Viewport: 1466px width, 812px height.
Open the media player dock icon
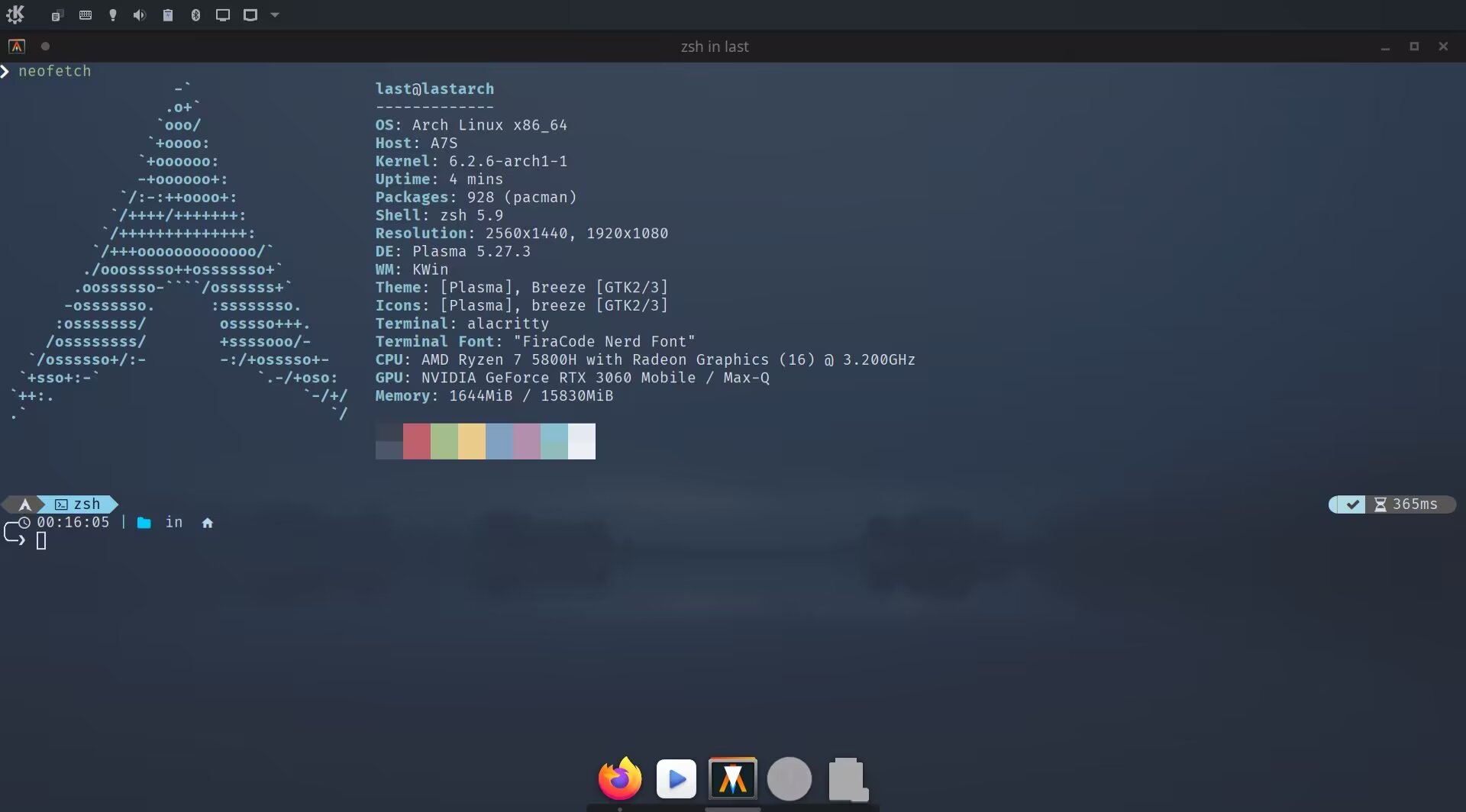(x=676, y=779)
